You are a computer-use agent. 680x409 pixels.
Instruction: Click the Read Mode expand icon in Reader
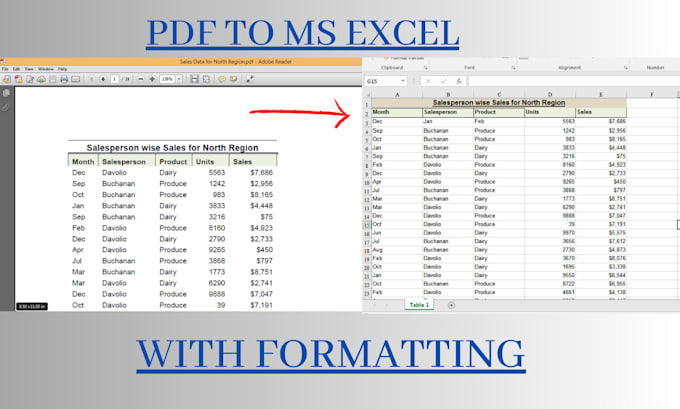[250, 79]
